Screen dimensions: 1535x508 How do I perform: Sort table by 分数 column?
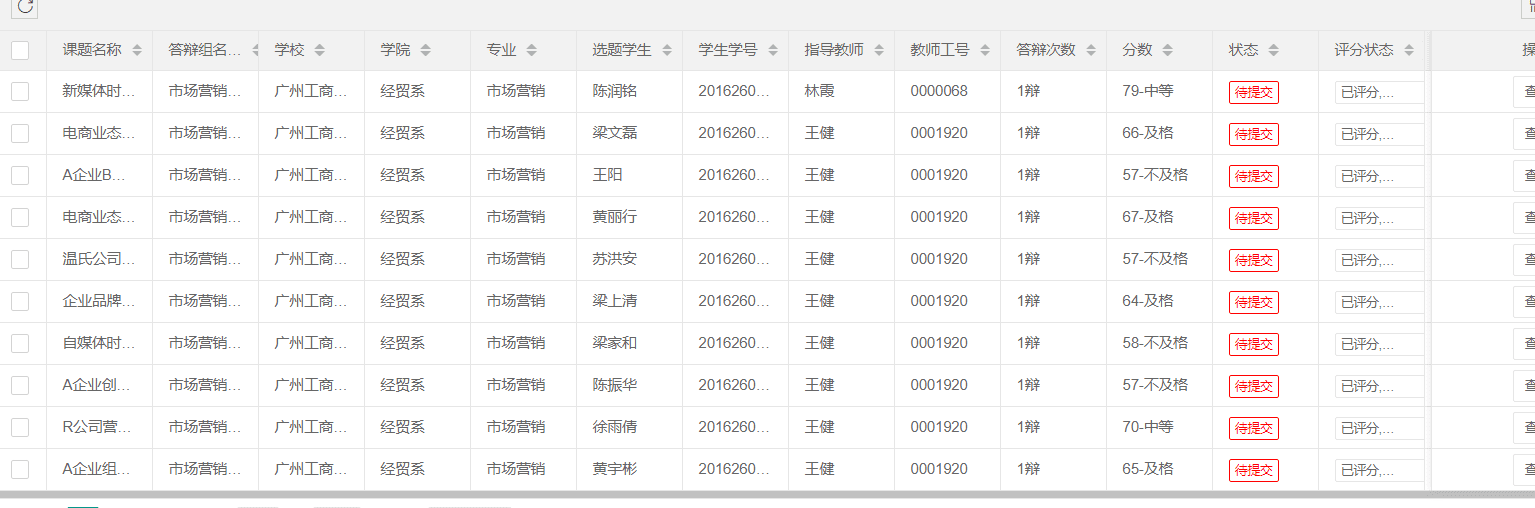tap(1167, 50)
